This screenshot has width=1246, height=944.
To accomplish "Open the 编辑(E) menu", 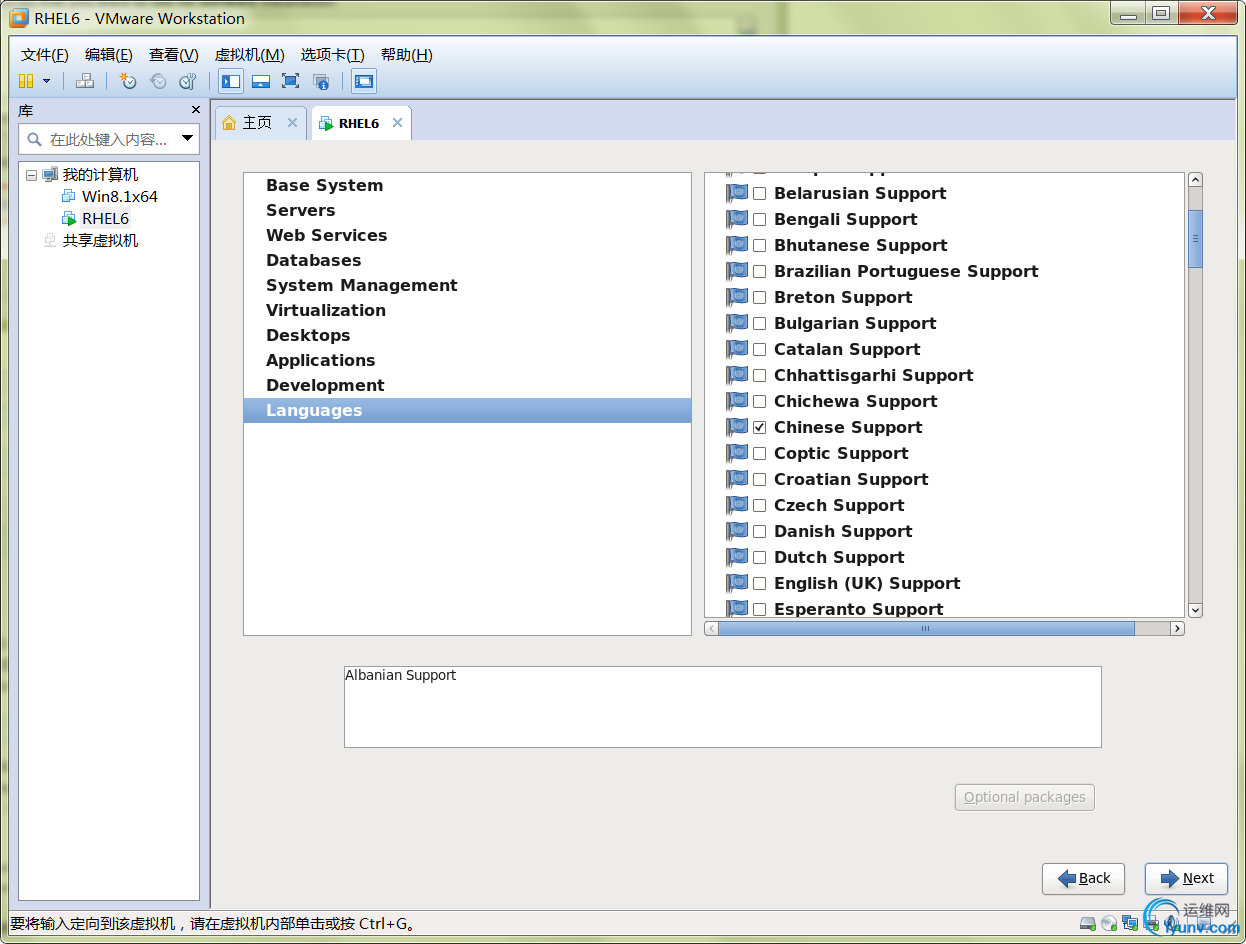I will (109, 55).
